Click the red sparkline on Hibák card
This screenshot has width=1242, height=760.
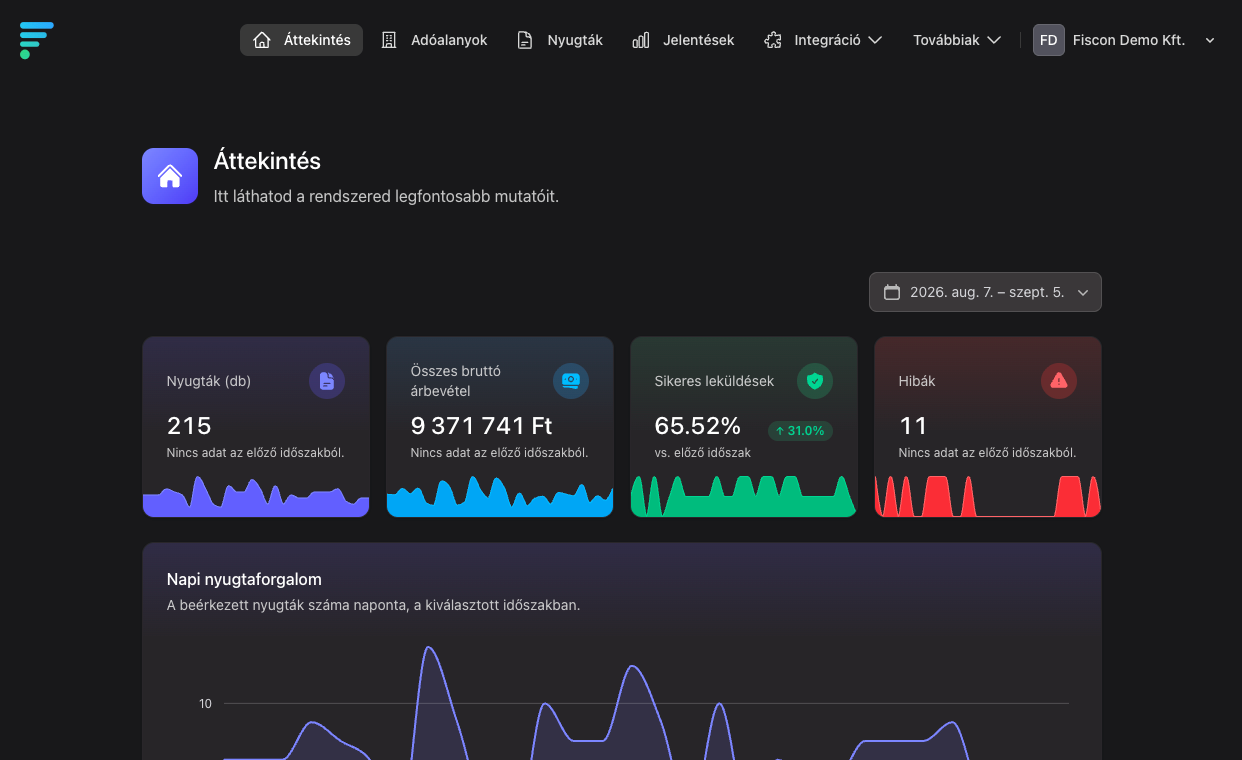pyautogui.click(x=988, y=496)
